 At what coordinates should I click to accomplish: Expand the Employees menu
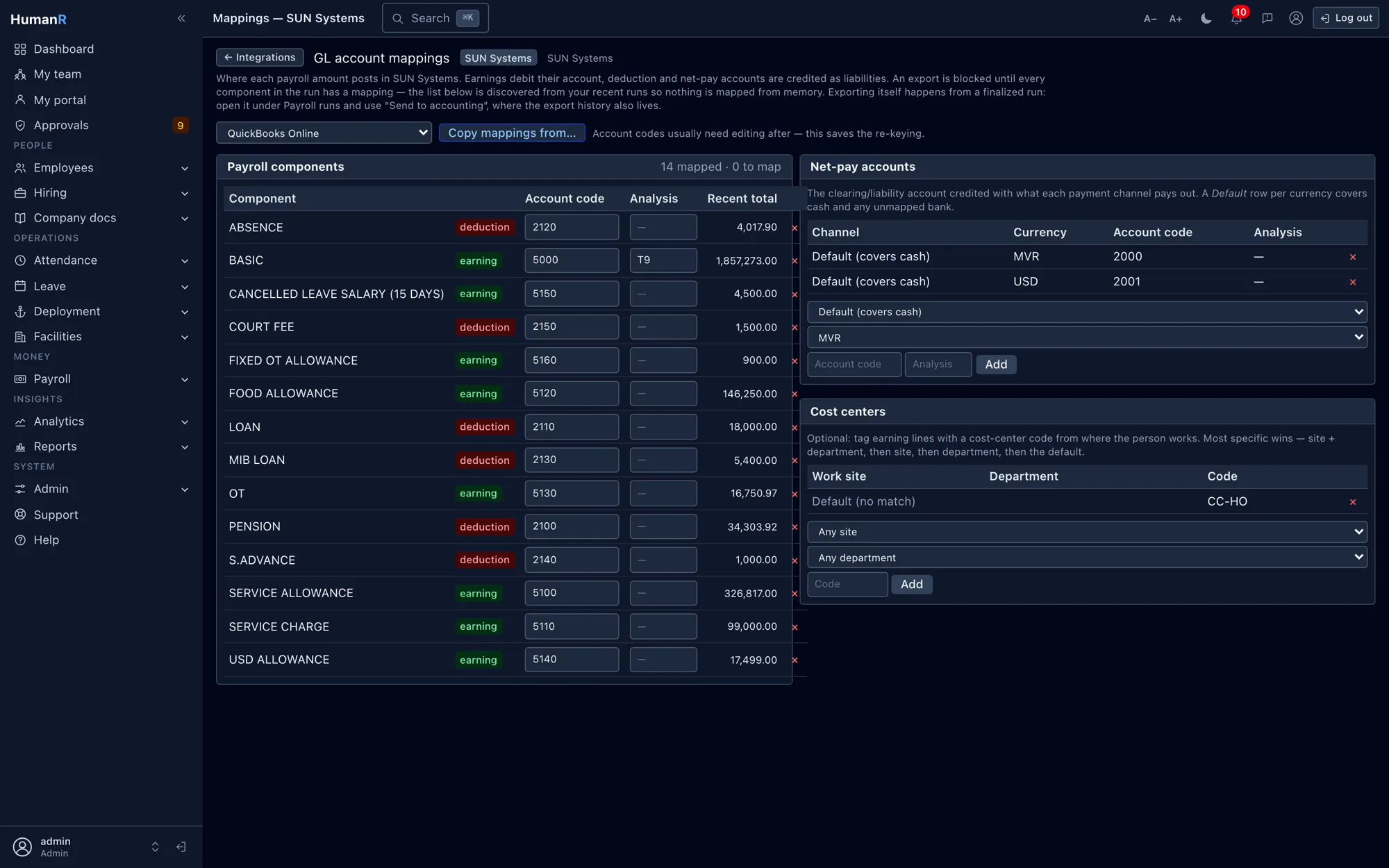101,168
